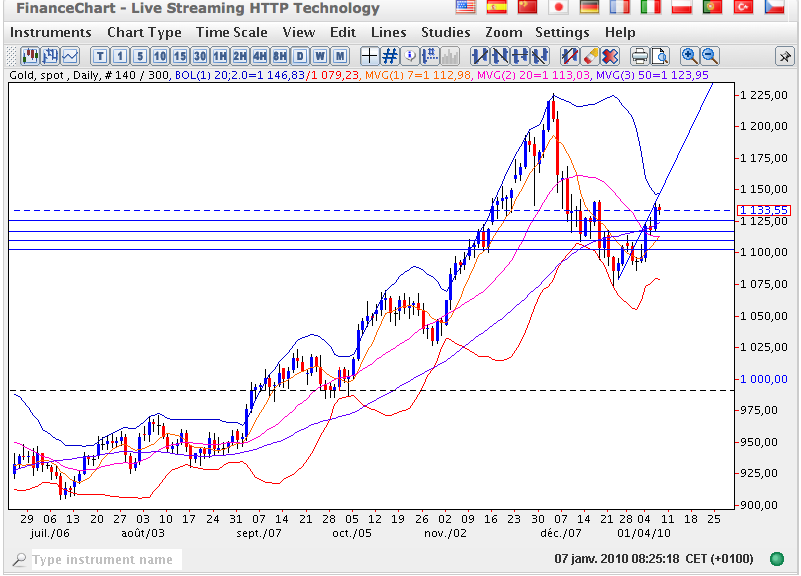Open the Instruments menu
801x576 pixels.
pos(50,32)
